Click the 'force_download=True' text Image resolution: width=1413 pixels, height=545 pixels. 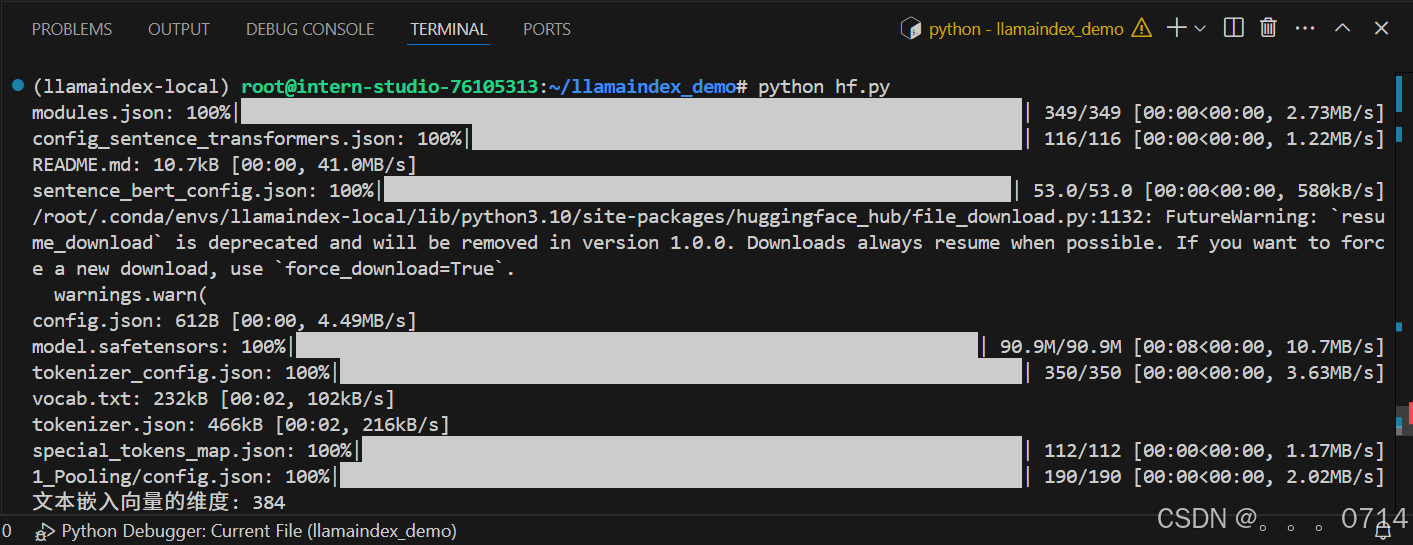(x=395, y=268)
